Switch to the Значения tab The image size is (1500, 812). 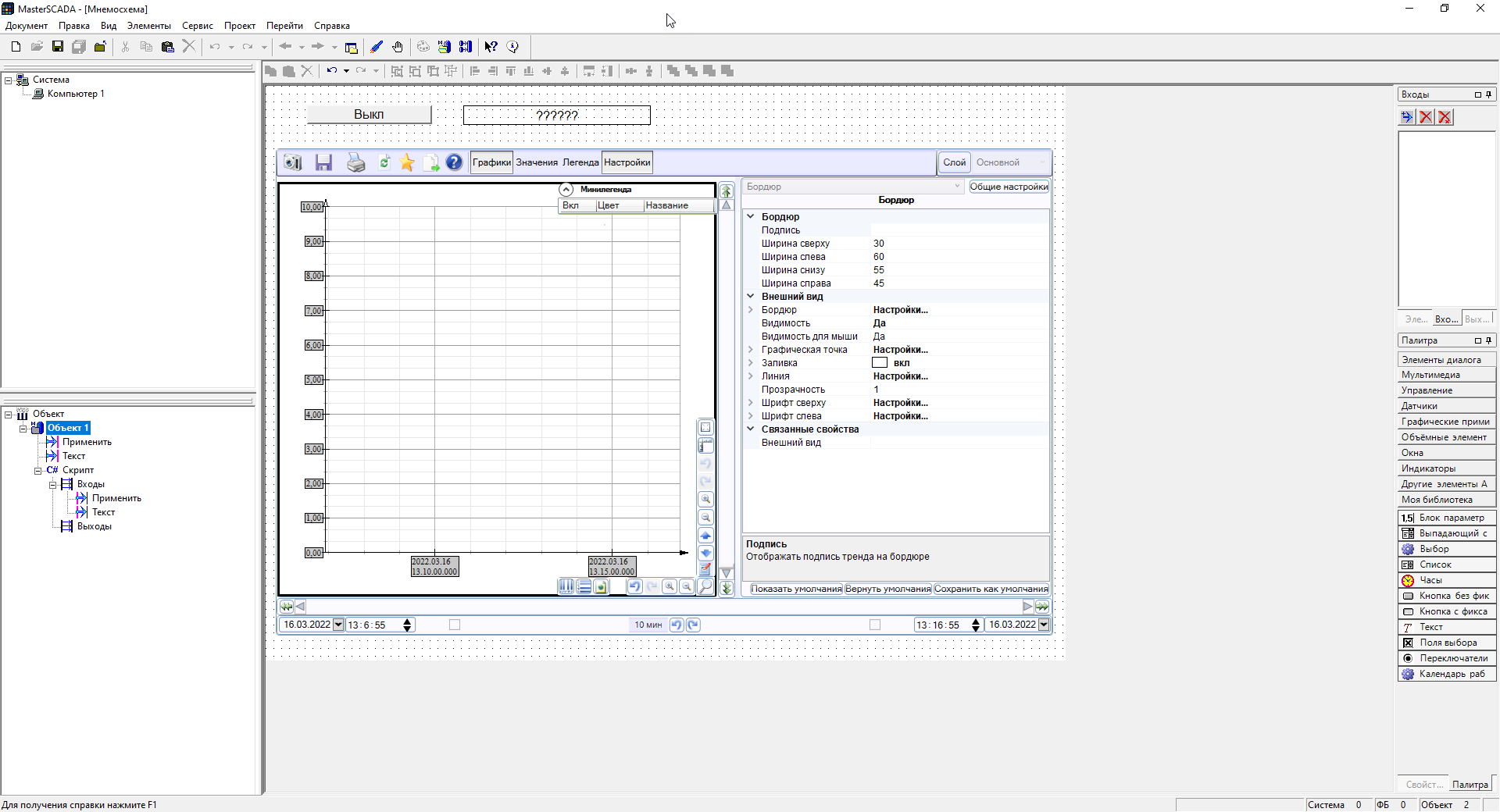537,162
